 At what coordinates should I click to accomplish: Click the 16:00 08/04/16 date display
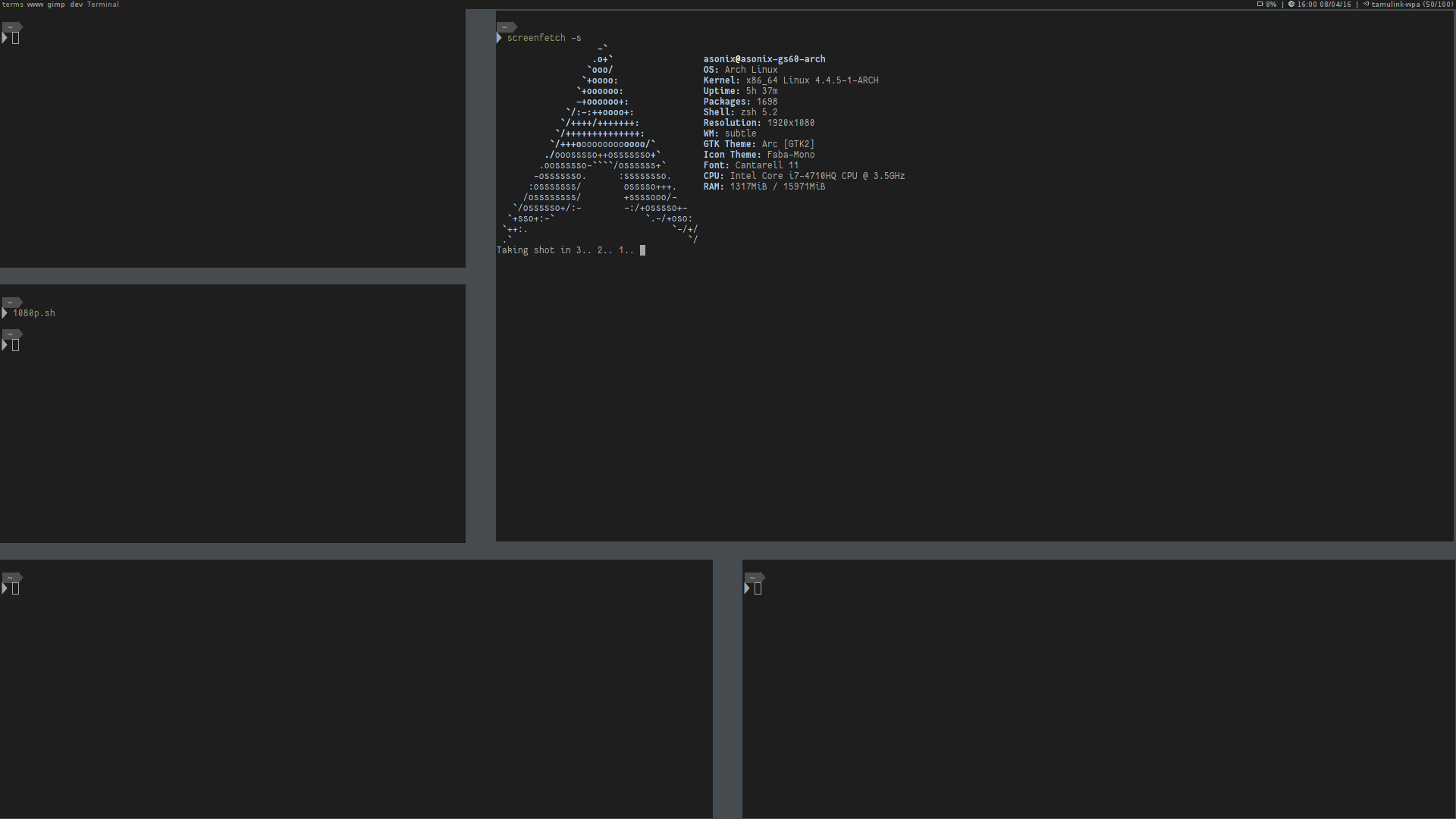point(1324,4)
